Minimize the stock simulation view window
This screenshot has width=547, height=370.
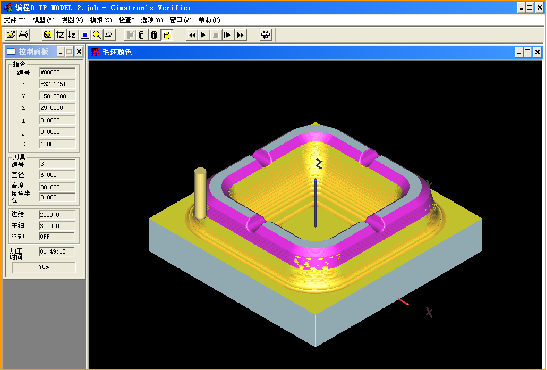click(x=519, y=52)
